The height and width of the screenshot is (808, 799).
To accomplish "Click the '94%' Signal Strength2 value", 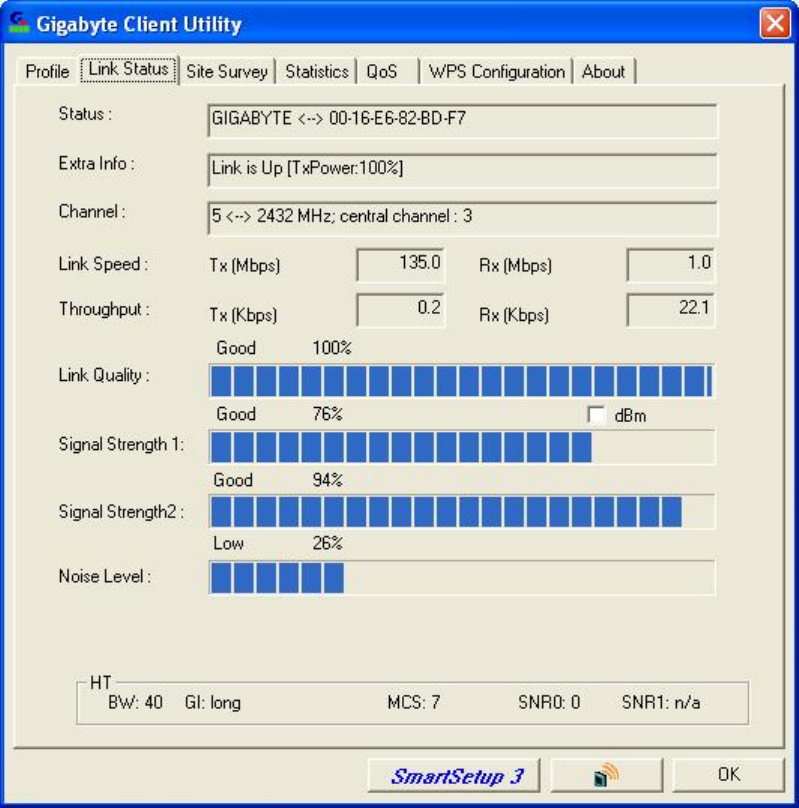I will point(327,480).
